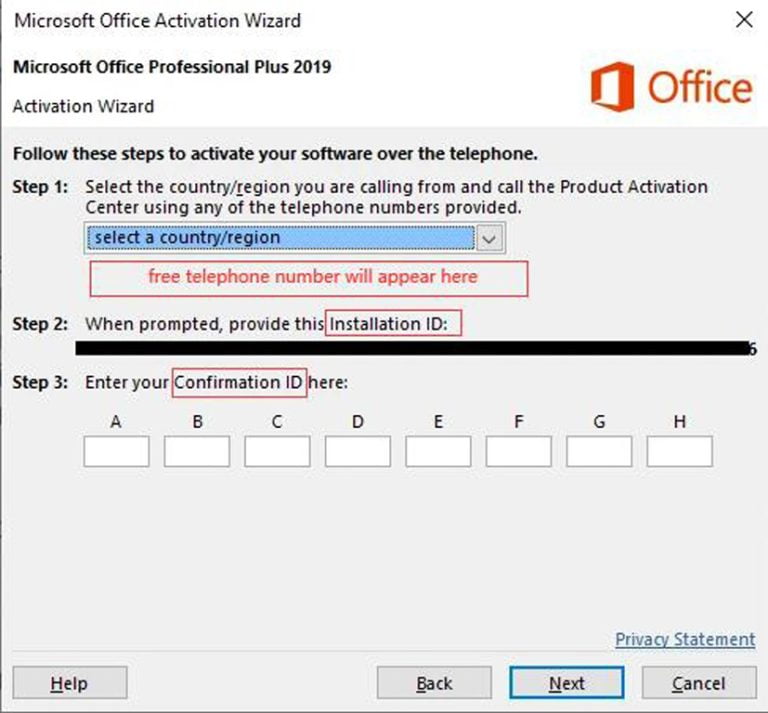
Task: Click the Office logo icon
Action: point(612,87)
